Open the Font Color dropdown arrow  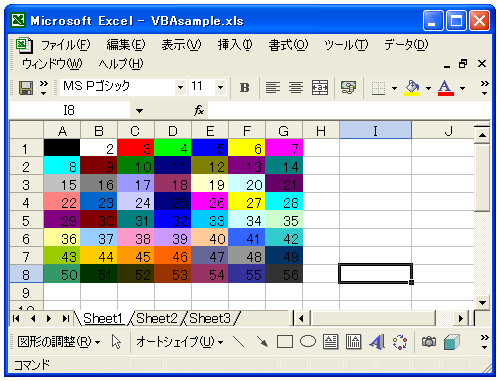tap(462, 88)
